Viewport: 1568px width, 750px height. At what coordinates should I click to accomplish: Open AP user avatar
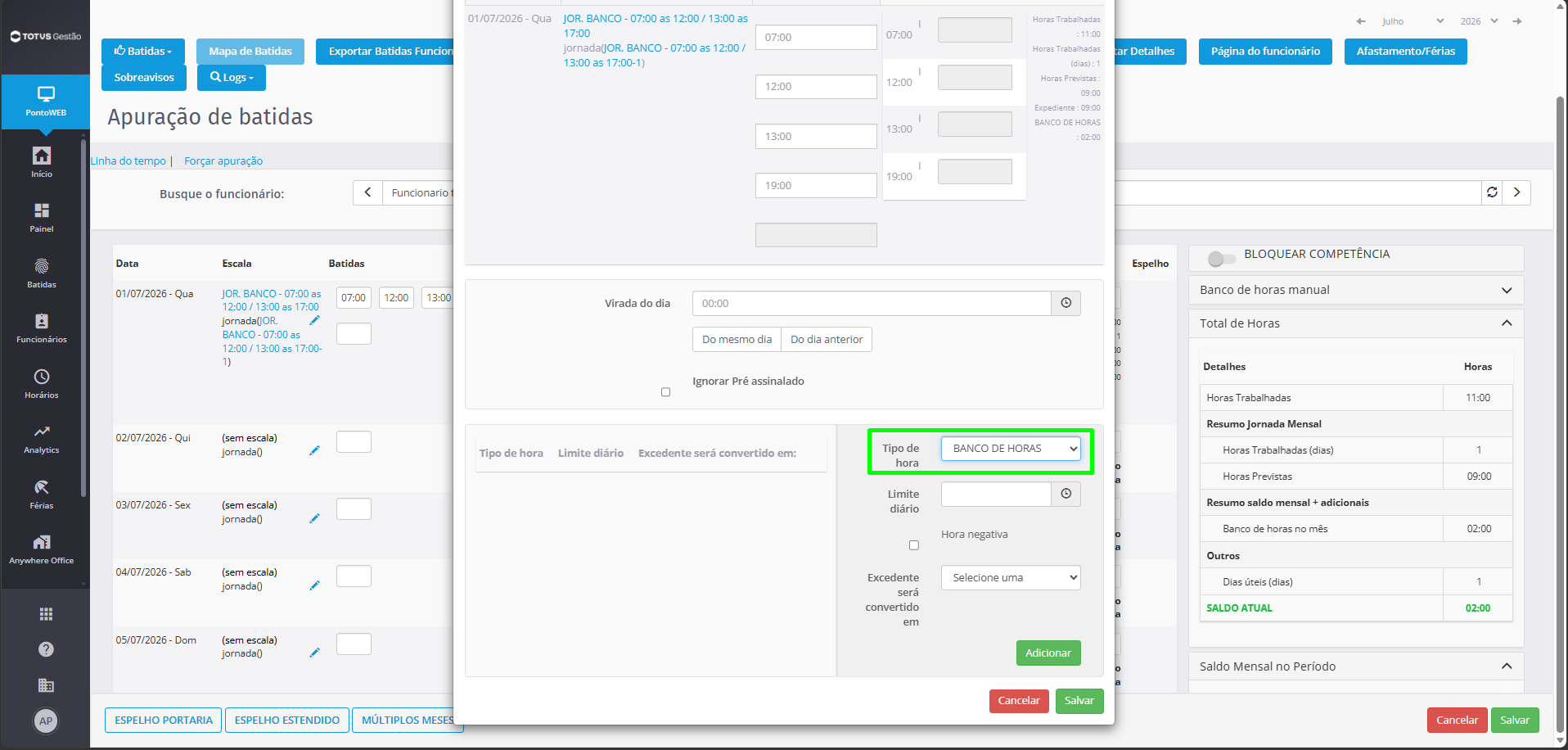point(46,721)
